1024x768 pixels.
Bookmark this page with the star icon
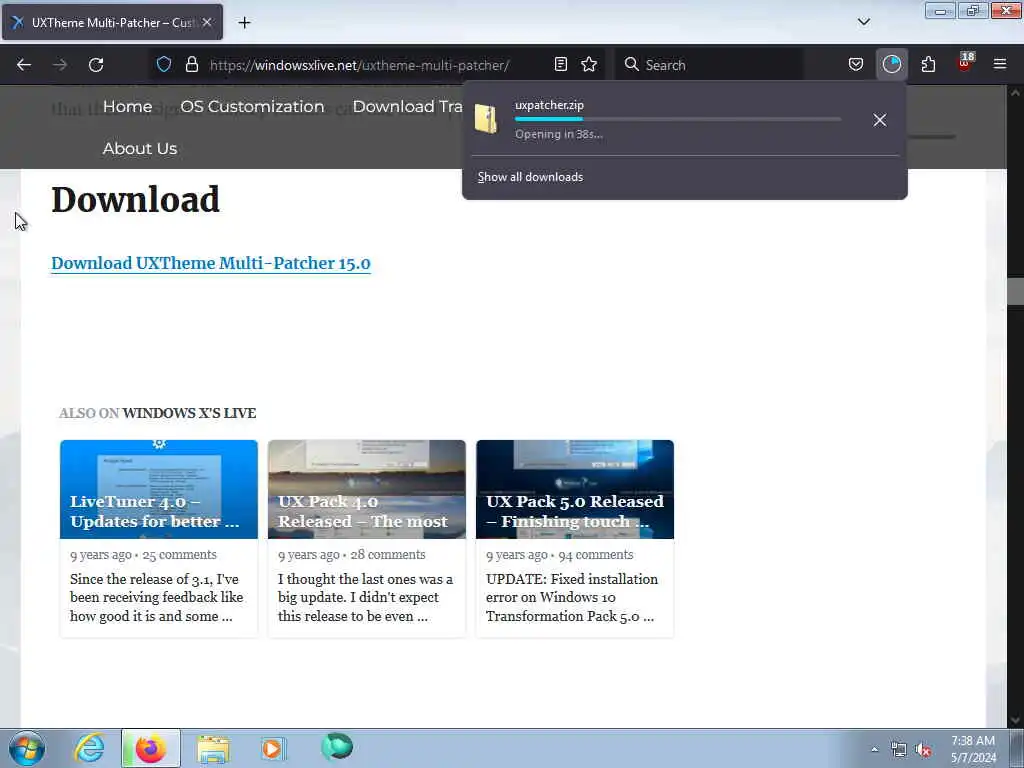pos(589,64)
